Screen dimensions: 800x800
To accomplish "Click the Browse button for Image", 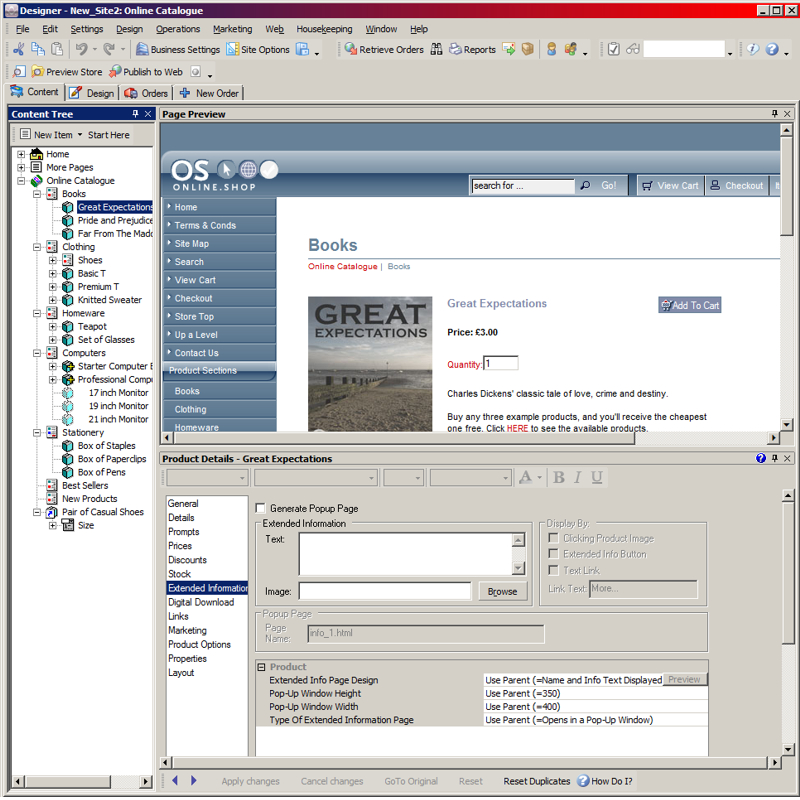I will point(503,591).
